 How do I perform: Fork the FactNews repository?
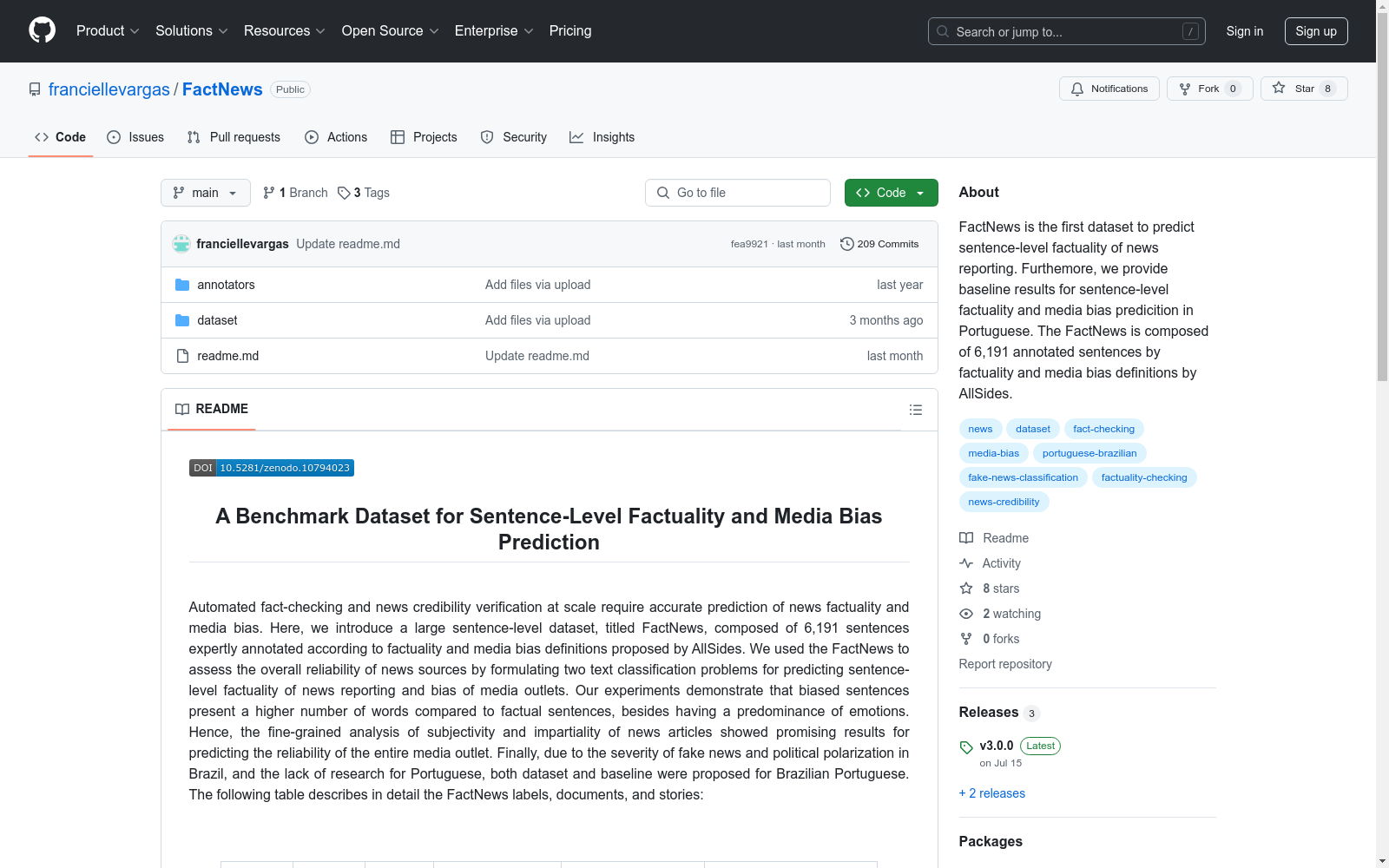click(1210, 89)
